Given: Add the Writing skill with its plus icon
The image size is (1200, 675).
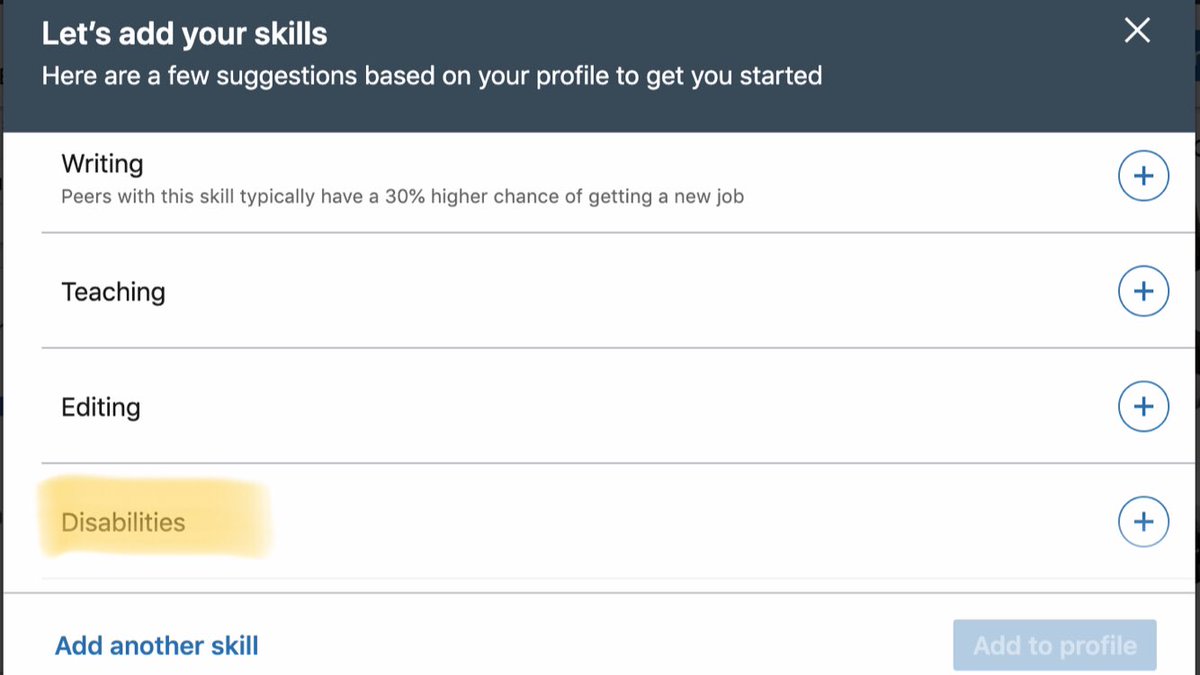Looking at the screenshot, I should coord(1143,177).
